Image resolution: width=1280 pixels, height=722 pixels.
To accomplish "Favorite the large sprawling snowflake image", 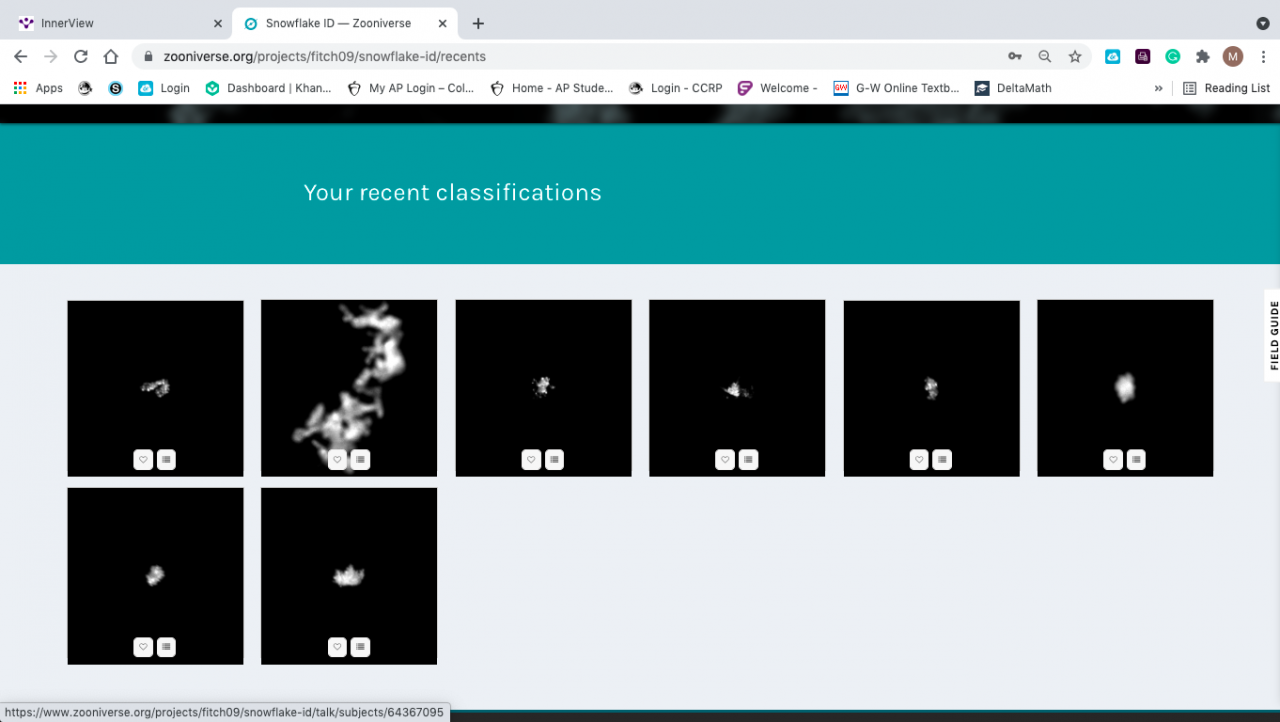I will 337,460.
